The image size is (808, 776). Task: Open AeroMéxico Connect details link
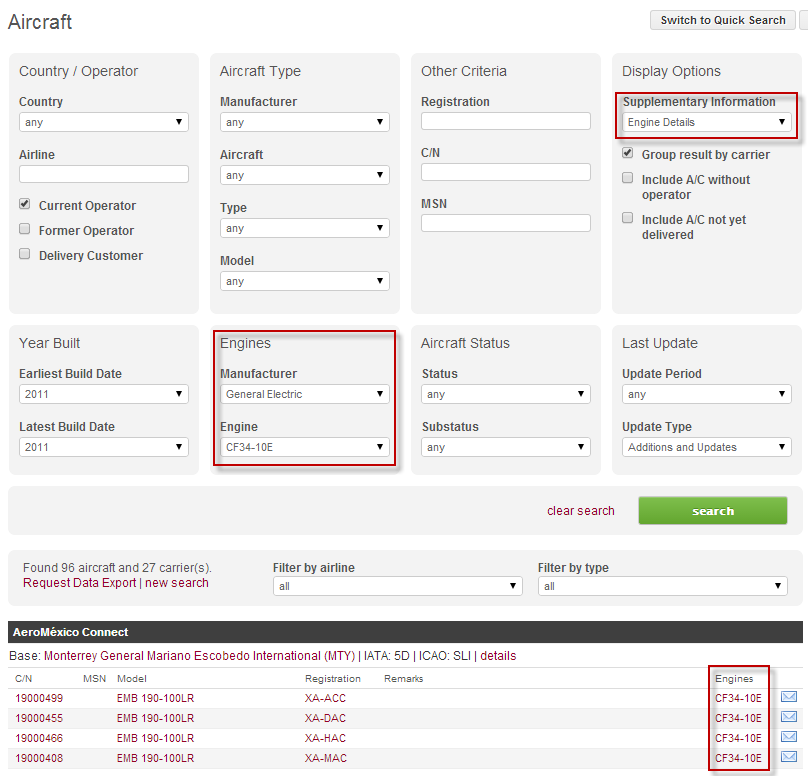tap(498, 656)
